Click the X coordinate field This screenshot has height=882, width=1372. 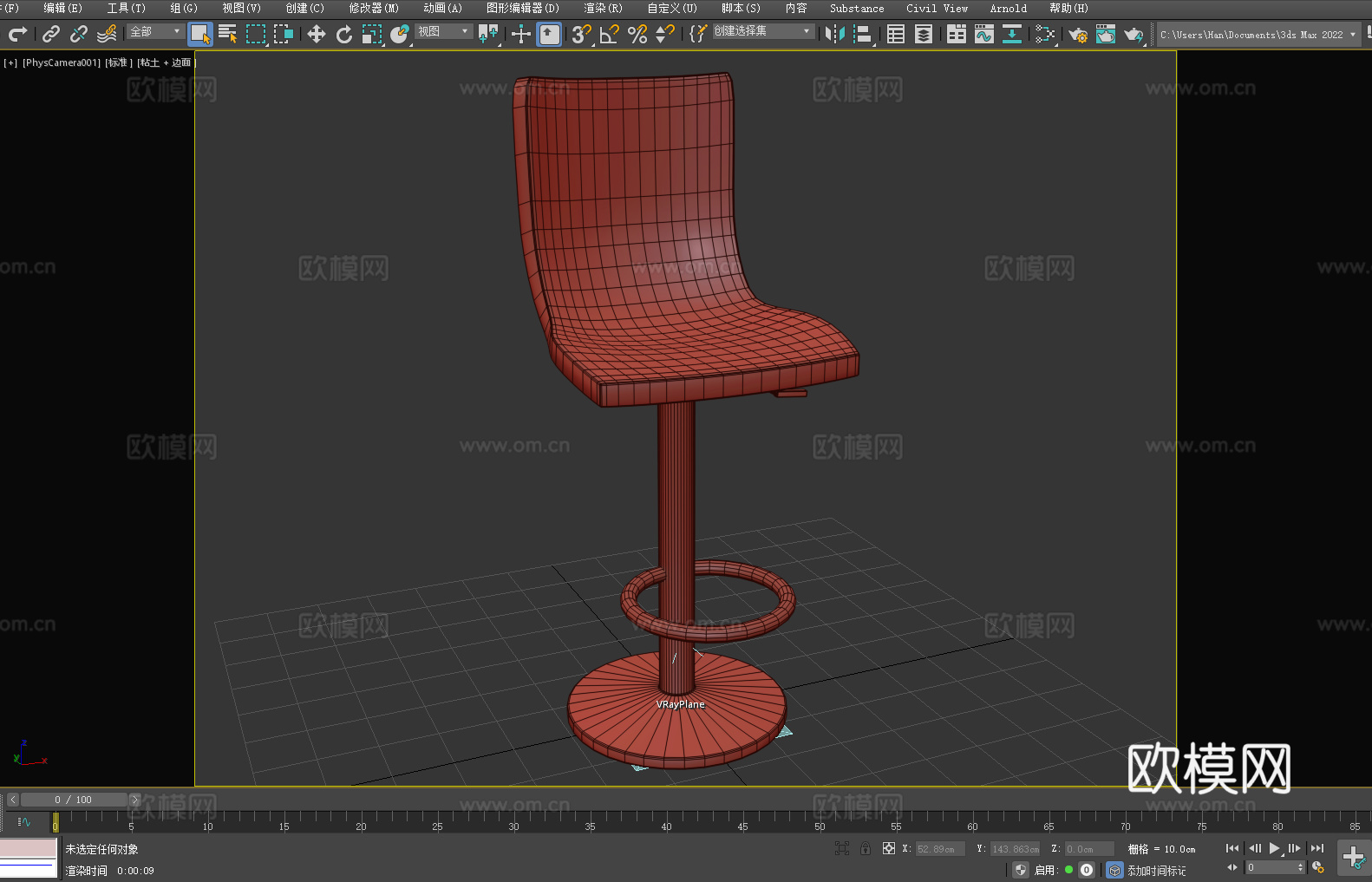[x=940, y=849]
